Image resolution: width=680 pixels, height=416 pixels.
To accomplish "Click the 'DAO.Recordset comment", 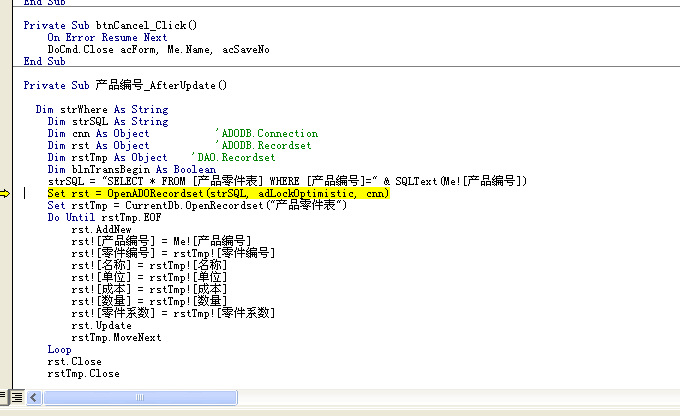I will point(233,157).
